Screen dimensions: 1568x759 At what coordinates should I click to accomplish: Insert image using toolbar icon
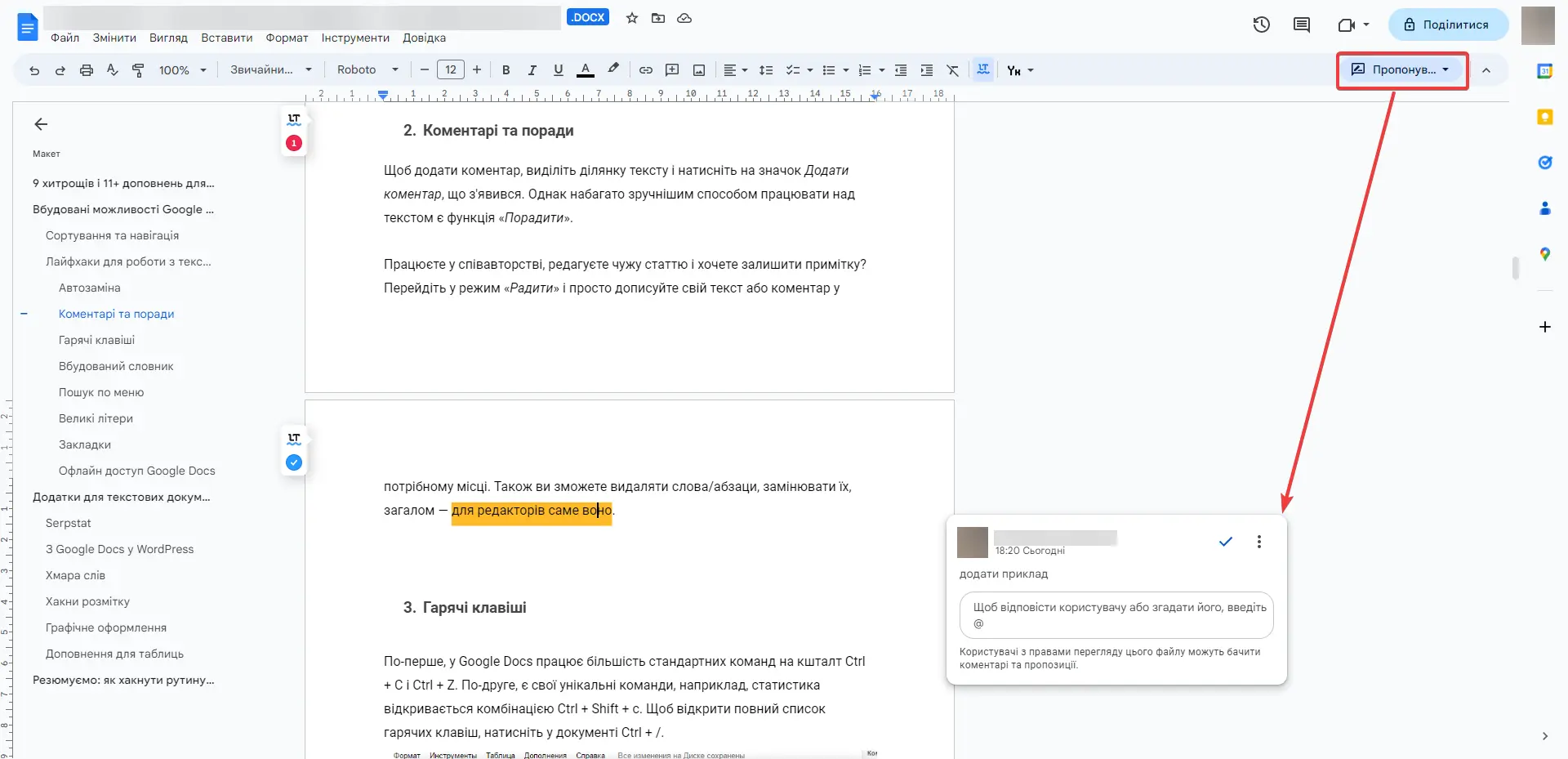699,70
